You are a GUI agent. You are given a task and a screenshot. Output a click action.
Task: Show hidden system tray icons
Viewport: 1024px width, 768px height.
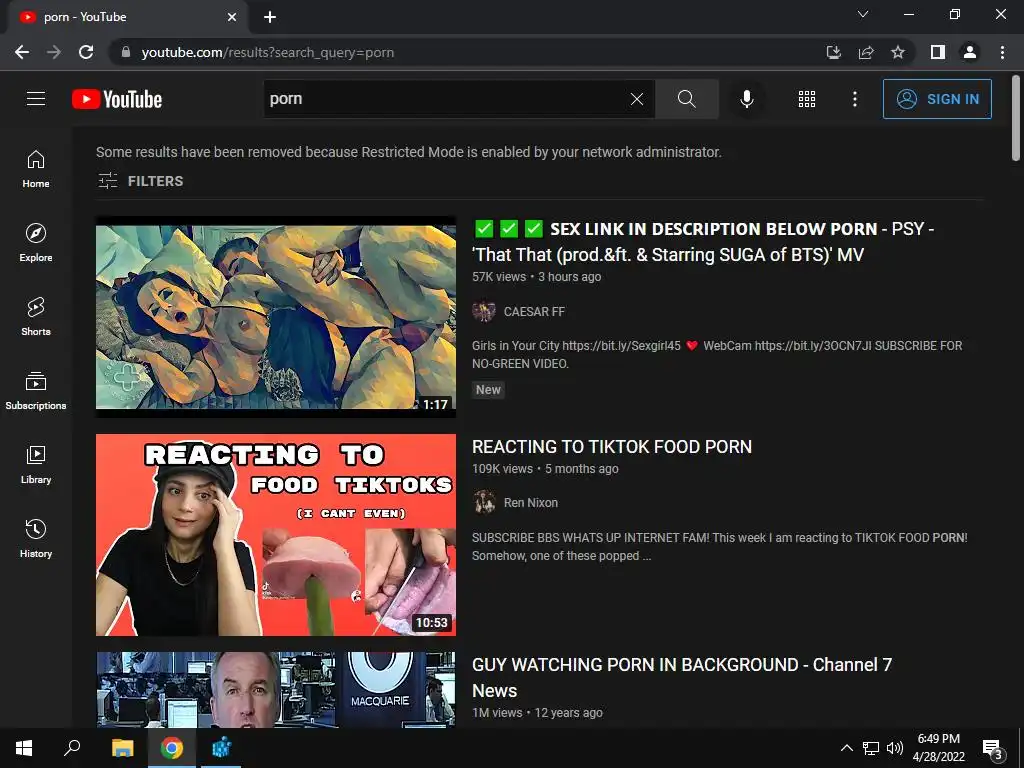(x=846, y=748)
